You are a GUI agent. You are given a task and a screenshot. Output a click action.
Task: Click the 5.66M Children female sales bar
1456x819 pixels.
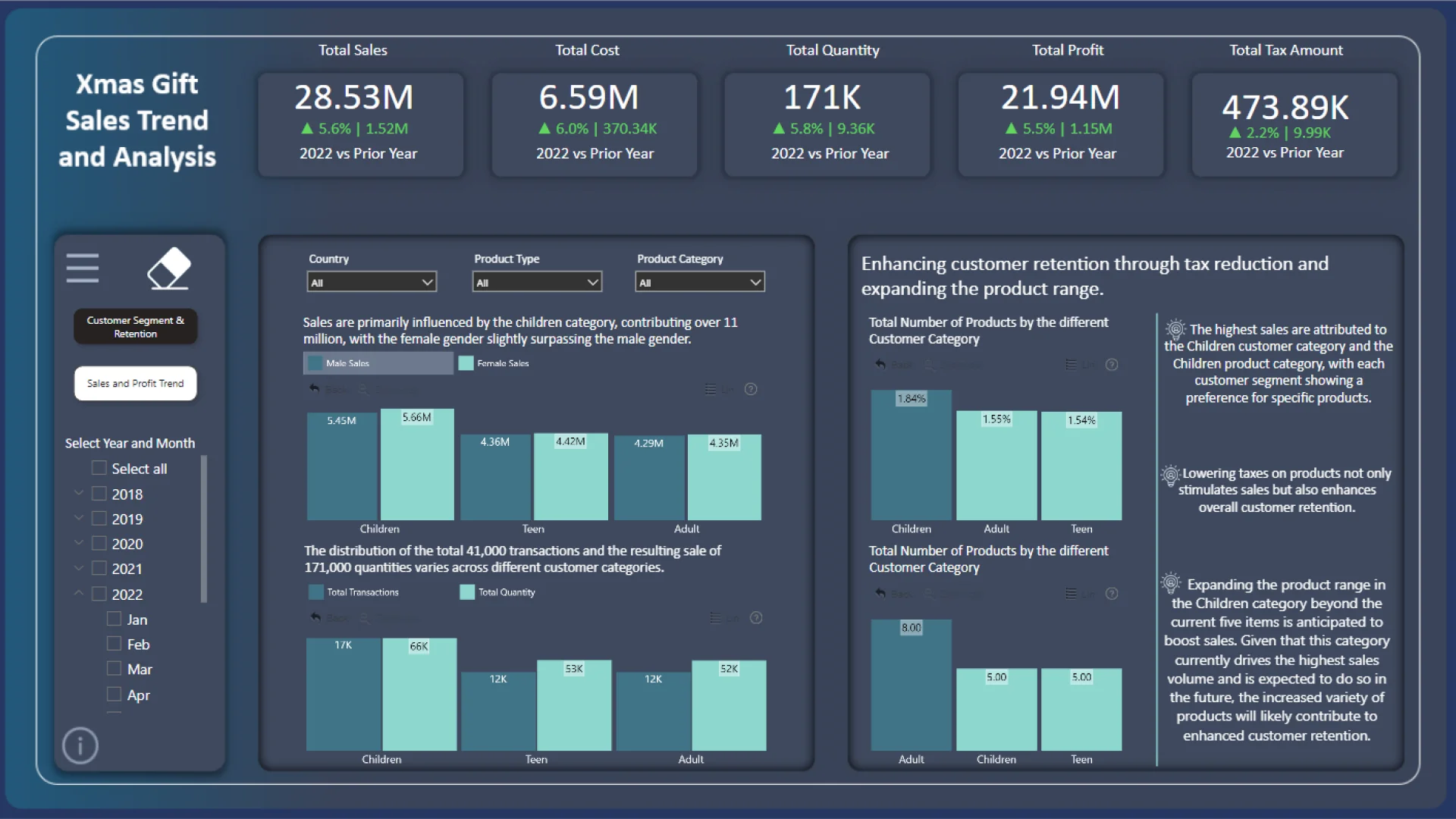click(x=417, y=464)
